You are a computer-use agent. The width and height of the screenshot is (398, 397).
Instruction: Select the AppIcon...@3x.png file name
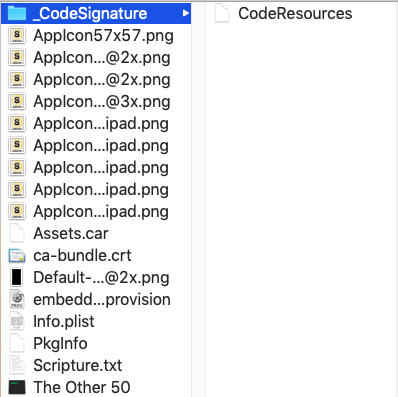[102, 102]
